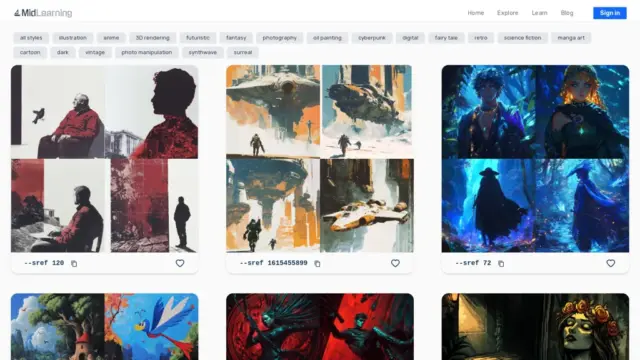
Task: Filter by the cyberpunk style tag
Action: pos(372,38)
